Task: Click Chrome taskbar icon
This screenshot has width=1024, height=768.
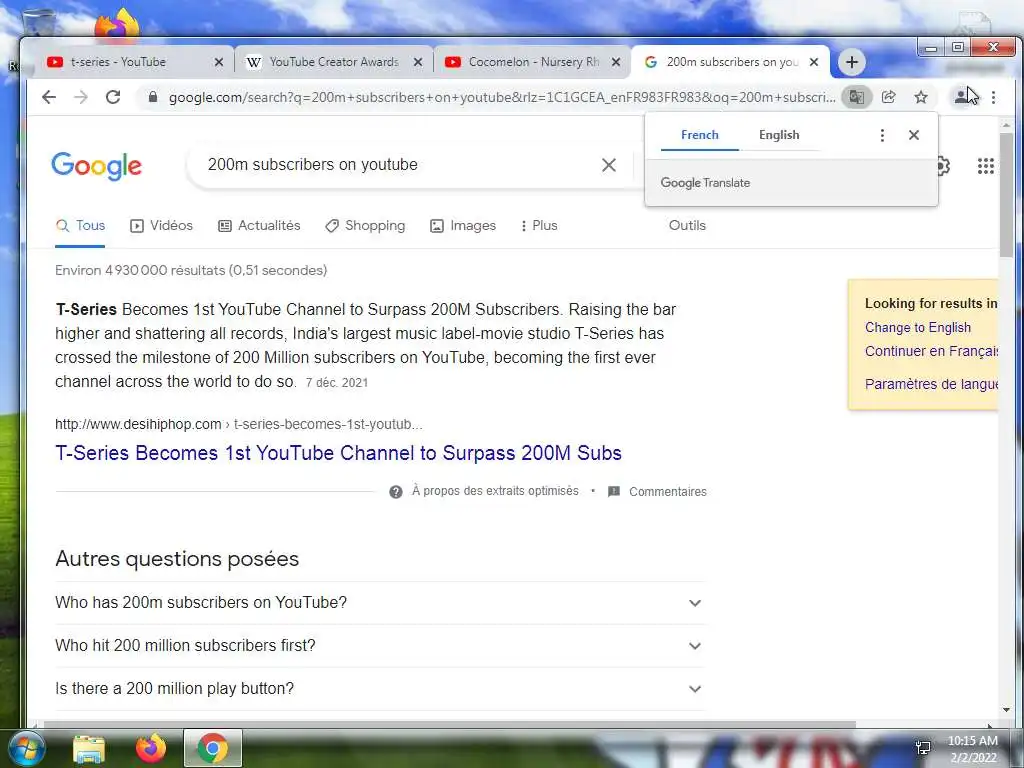Action: point(213,748)
